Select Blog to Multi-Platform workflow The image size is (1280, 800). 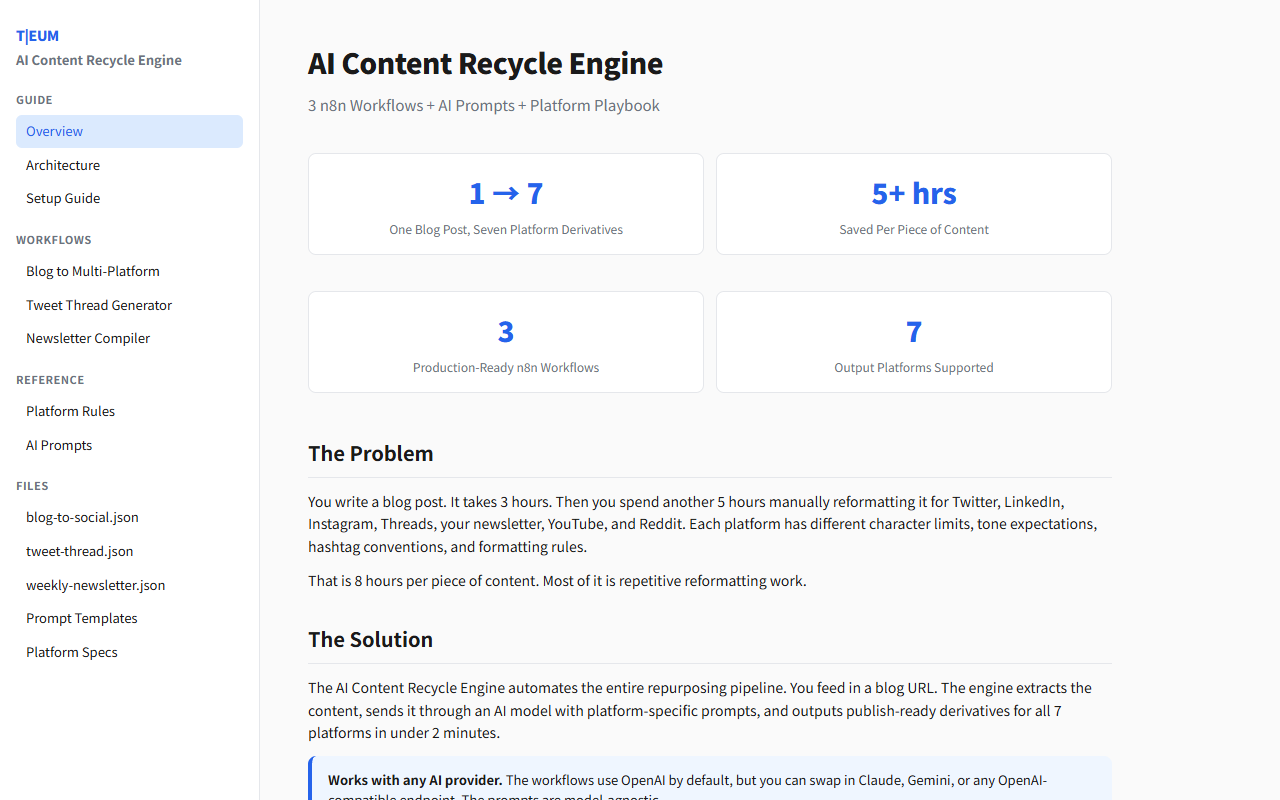[x=93, y=271]
